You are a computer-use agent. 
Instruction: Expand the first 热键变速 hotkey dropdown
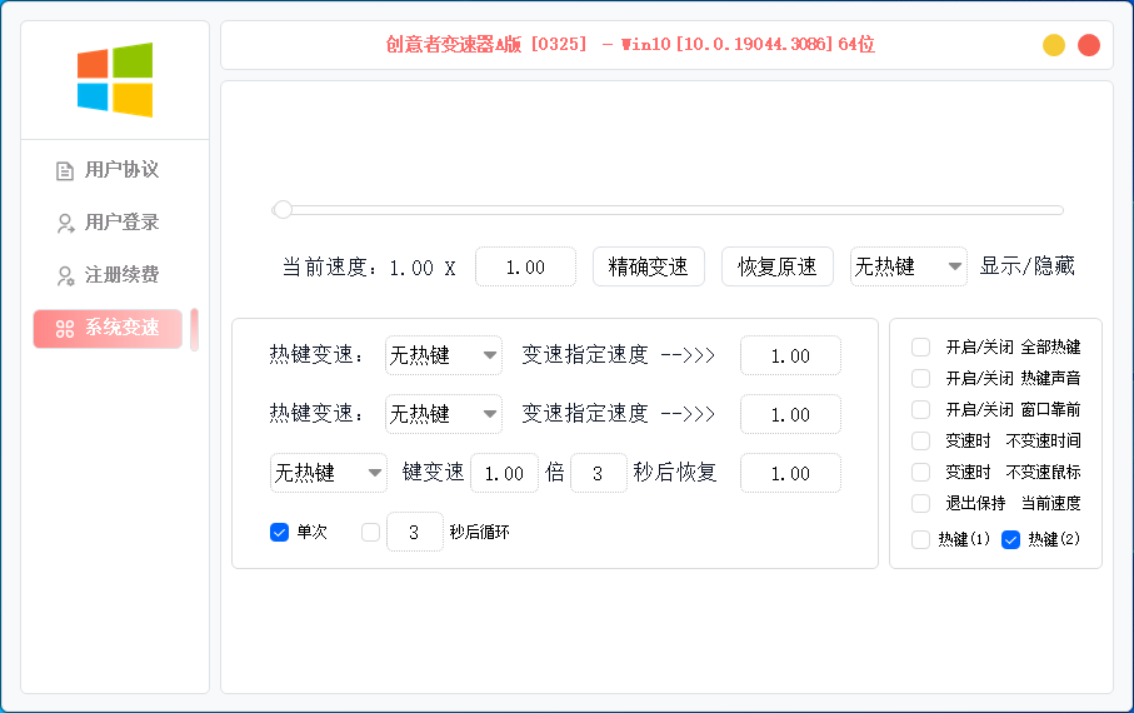click(443, 355)
